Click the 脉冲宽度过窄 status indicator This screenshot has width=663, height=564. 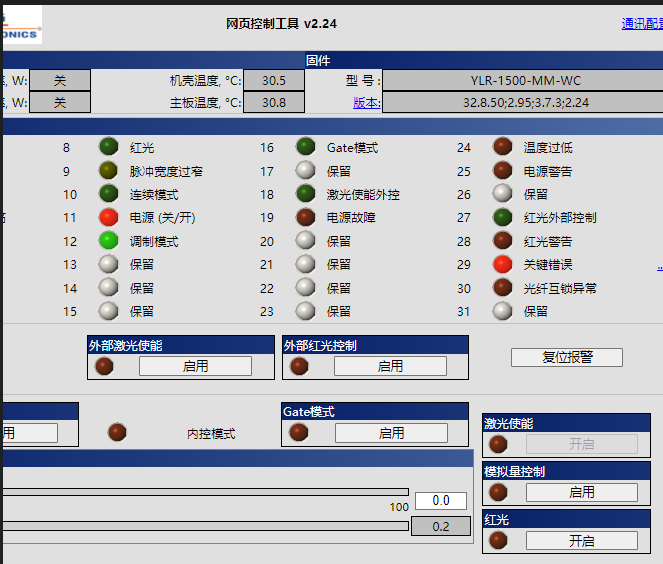pyautogui.click(x=108, y=171)
